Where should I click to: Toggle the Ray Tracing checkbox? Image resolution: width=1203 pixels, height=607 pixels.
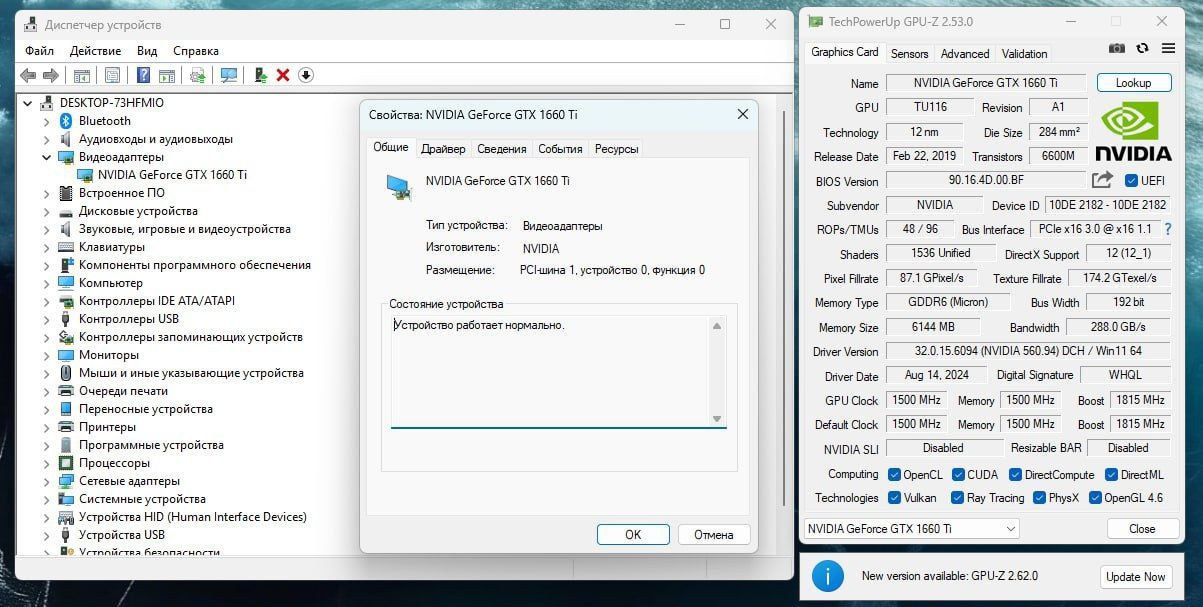click(957, 498)
